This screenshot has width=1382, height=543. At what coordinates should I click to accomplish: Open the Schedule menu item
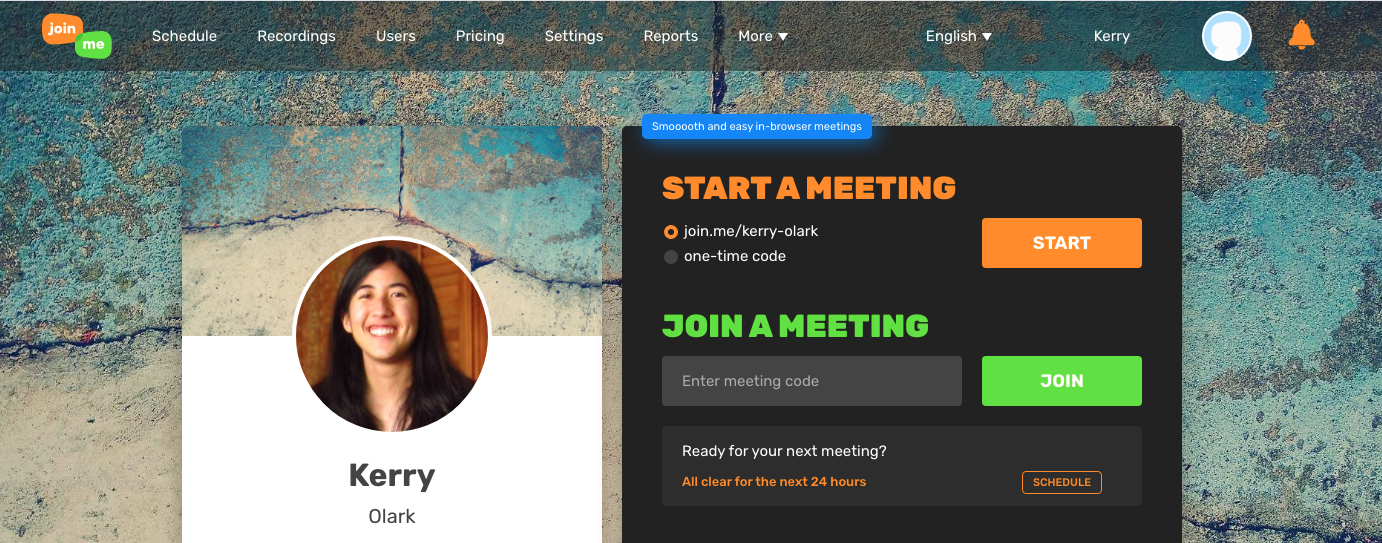pyautogui.click(x=184, y=36)
